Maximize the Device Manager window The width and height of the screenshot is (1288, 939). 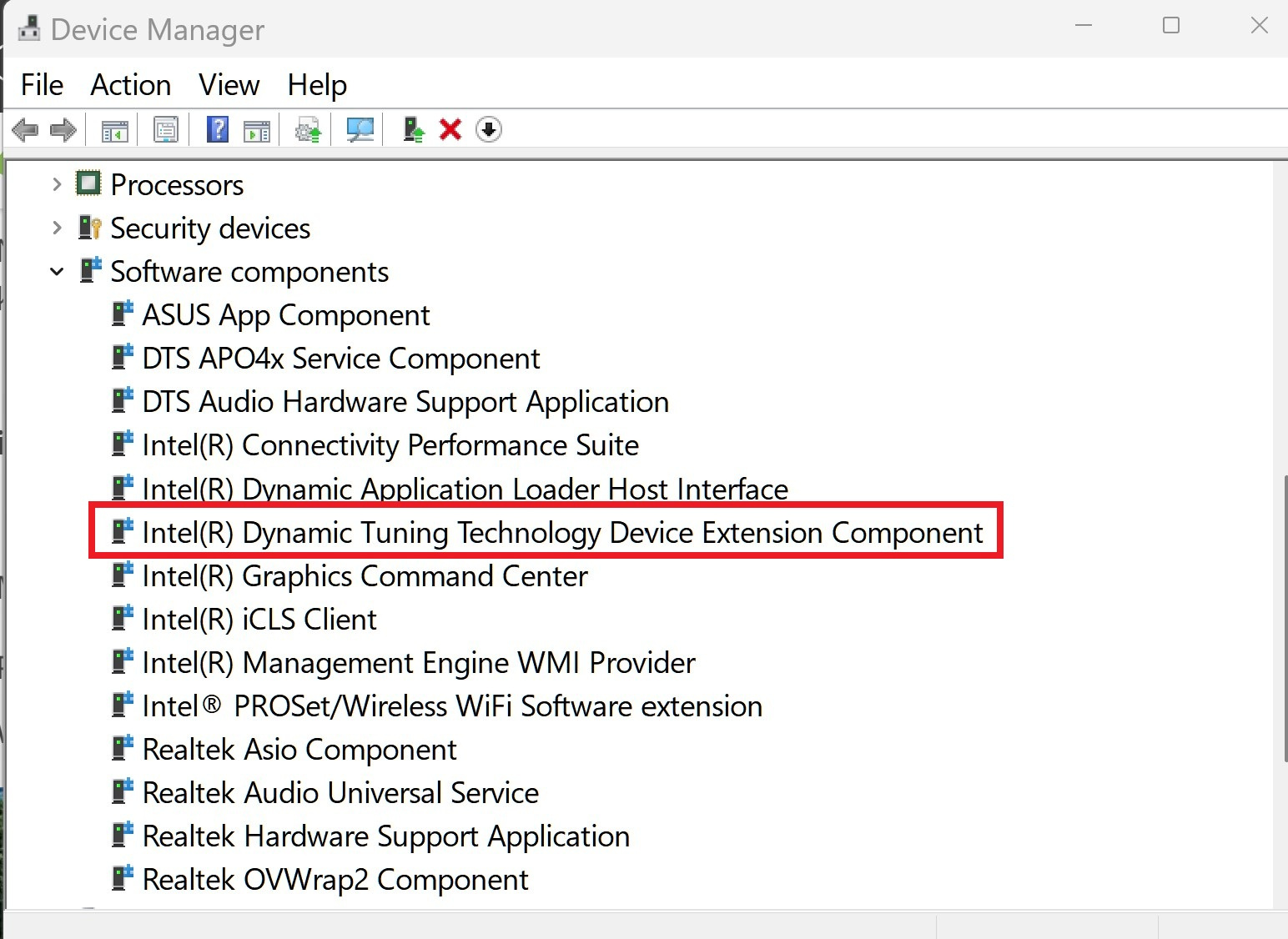coord(1171,26)
